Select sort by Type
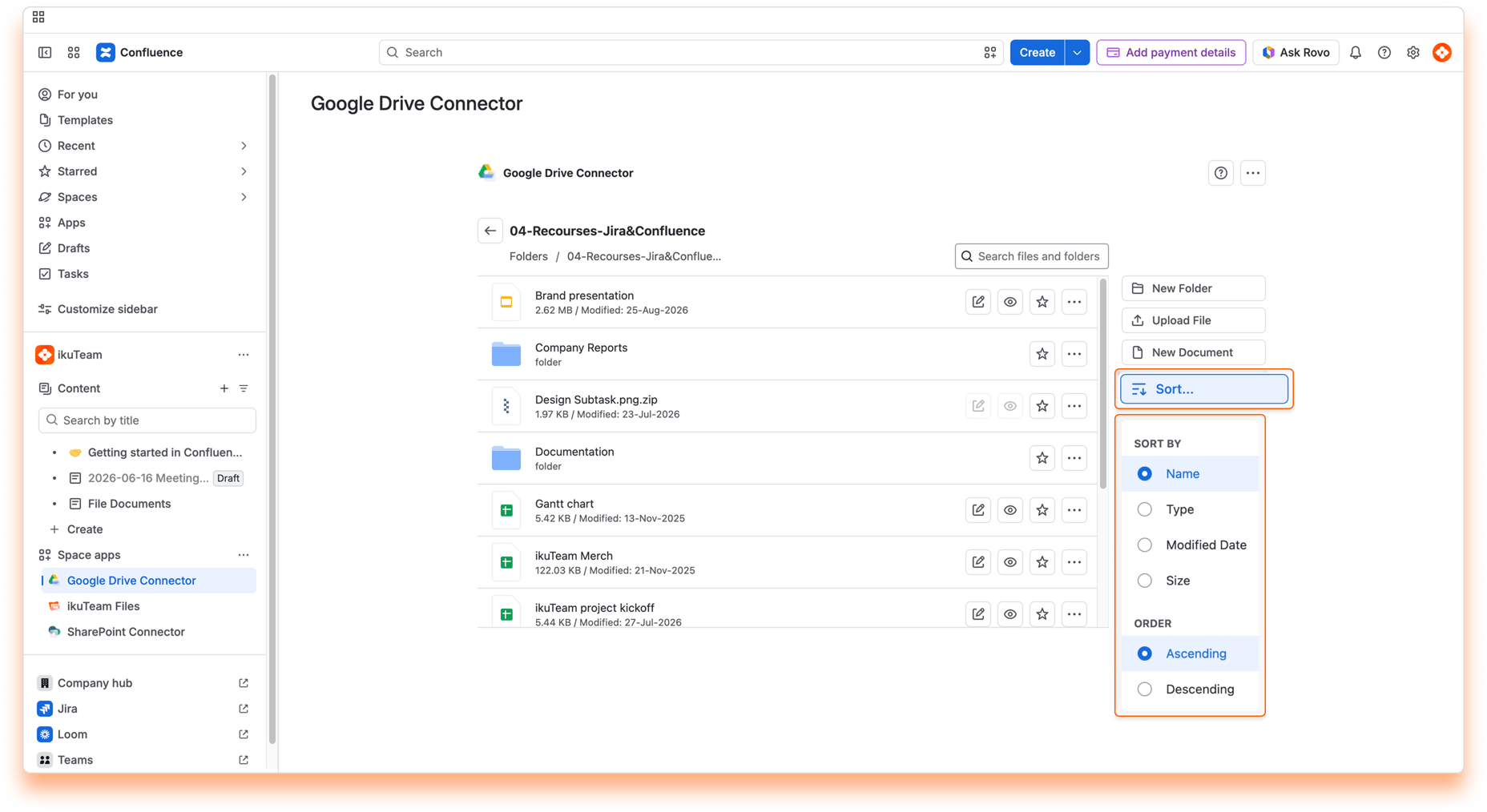Image resolution: width=1487 pixels, height=812 pixels. [x=1190, y=509]
